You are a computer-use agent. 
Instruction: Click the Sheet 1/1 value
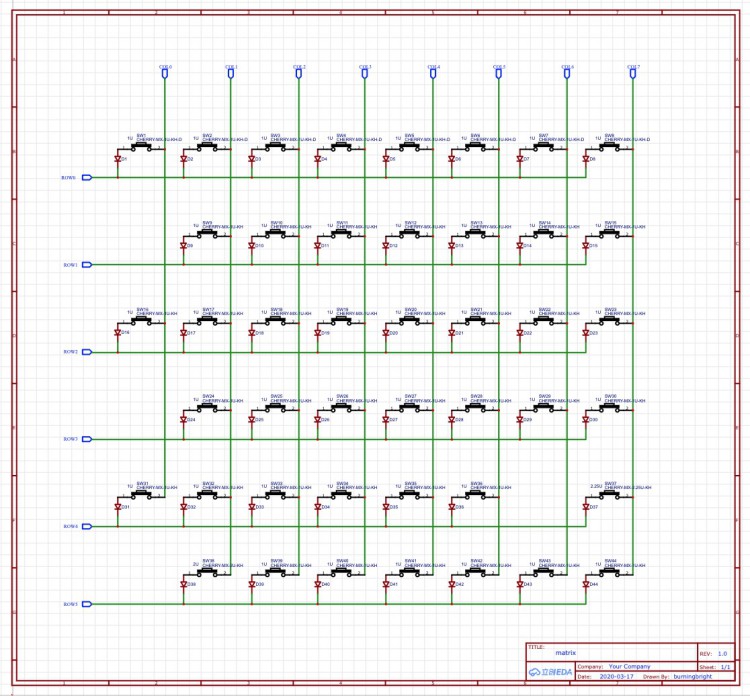click(x=726, y=665)
